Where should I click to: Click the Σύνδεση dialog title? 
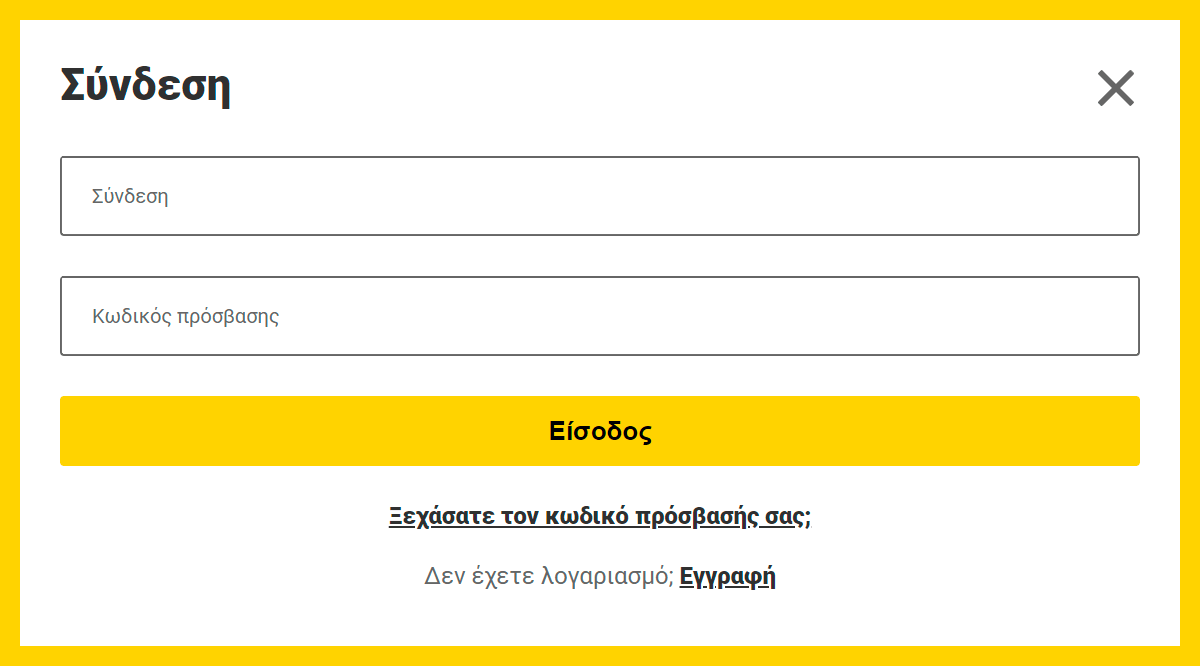tap(146, 86)
